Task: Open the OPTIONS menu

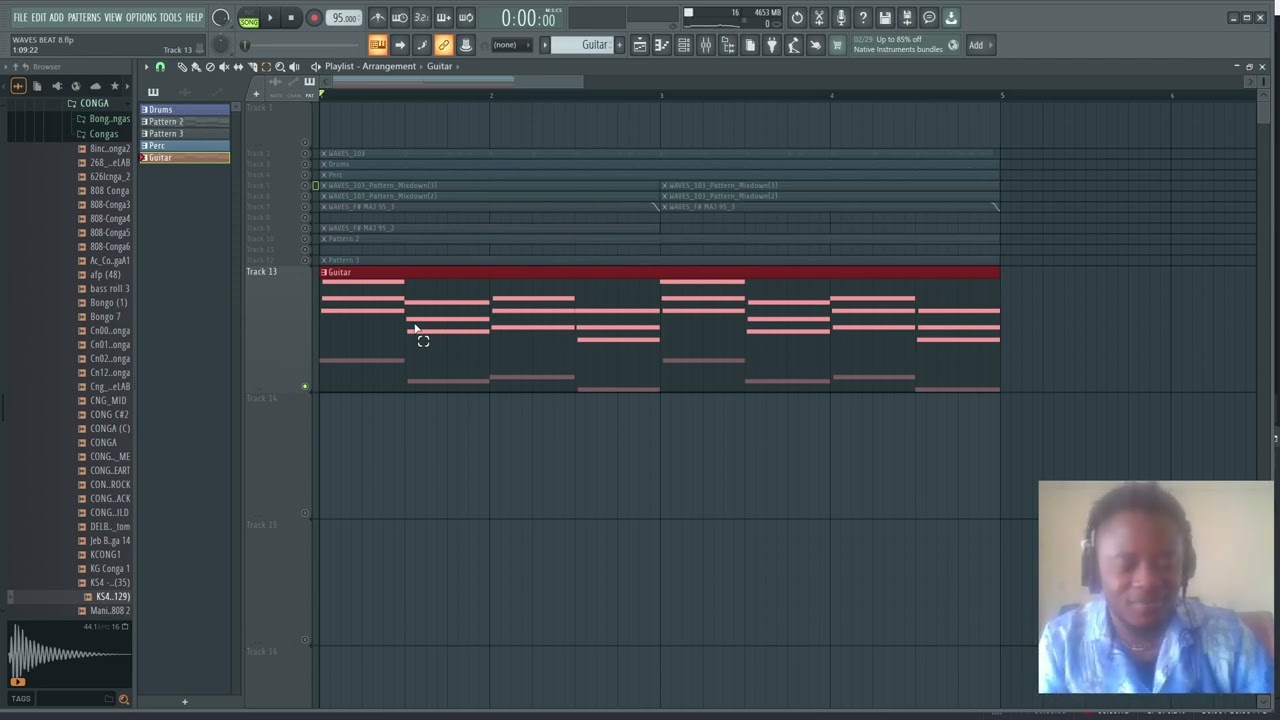Action: tap(141, 17)
